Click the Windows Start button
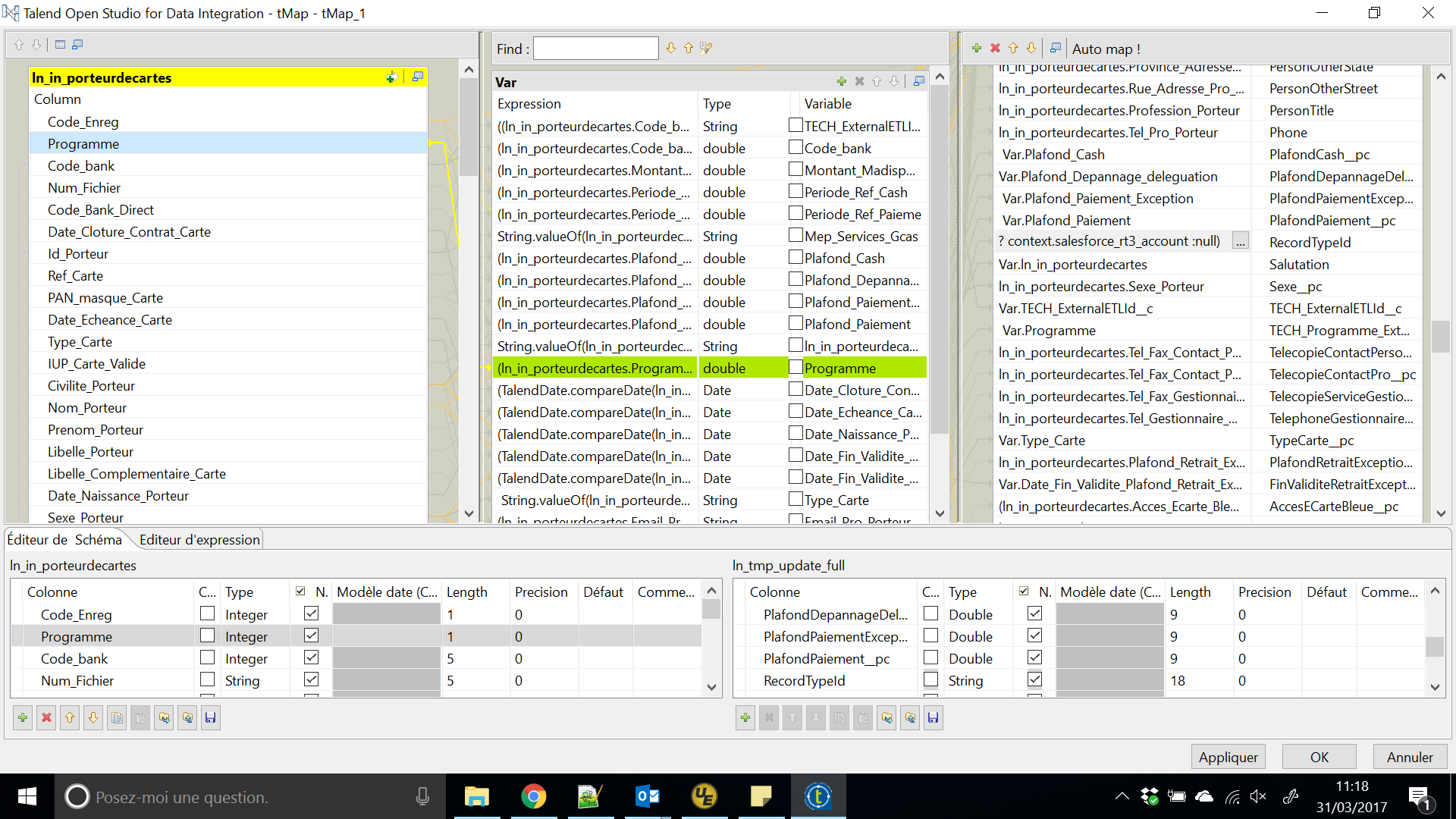 (27, 796)
